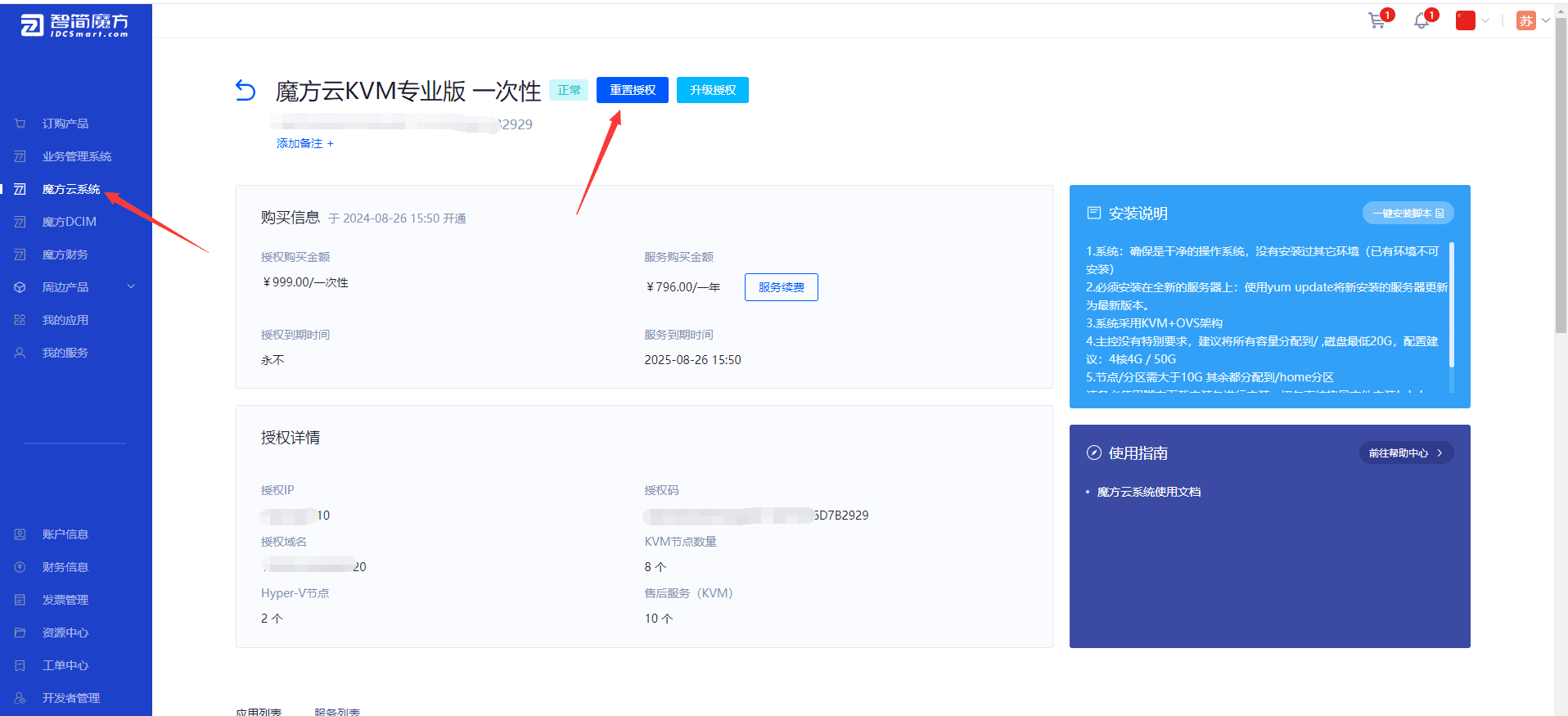The image size is (1568, 716).
Task: Click 开发者管理 sidebar icon
Action: point(20,698)
